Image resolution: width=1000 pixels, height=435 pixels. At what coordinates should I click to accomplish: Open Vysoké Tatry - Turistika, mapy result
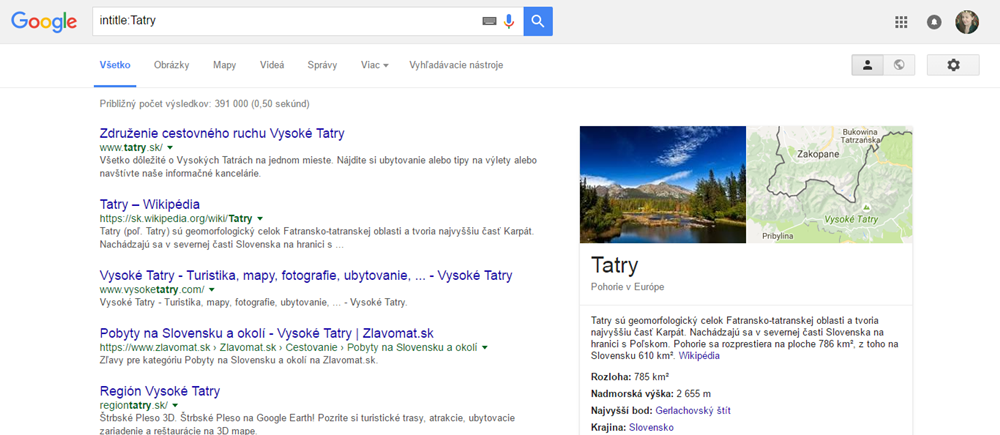point(306,276)
